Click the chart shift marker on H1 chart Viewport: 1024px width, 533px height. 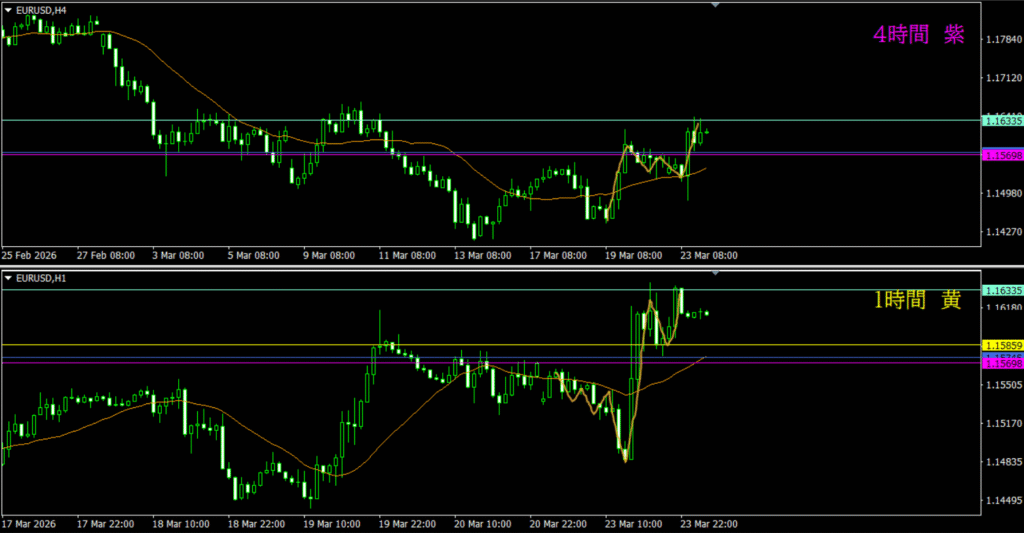[x=715, y=272]
